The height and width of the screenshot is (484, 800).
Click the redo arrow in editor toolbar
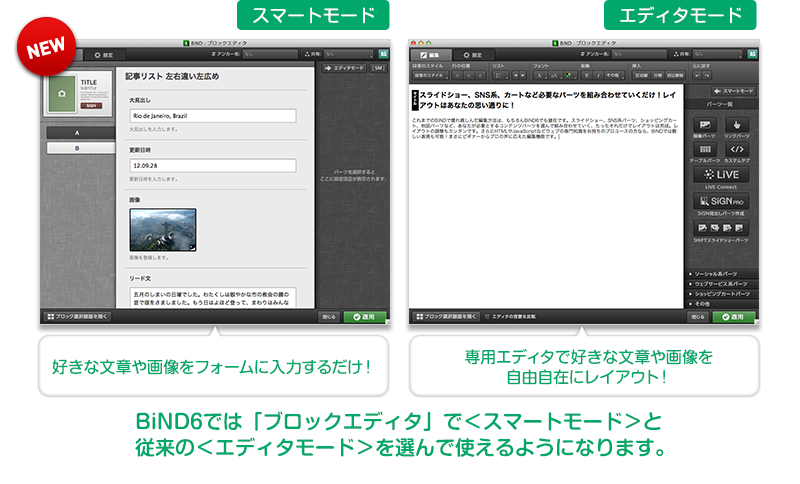coord(707,75)
